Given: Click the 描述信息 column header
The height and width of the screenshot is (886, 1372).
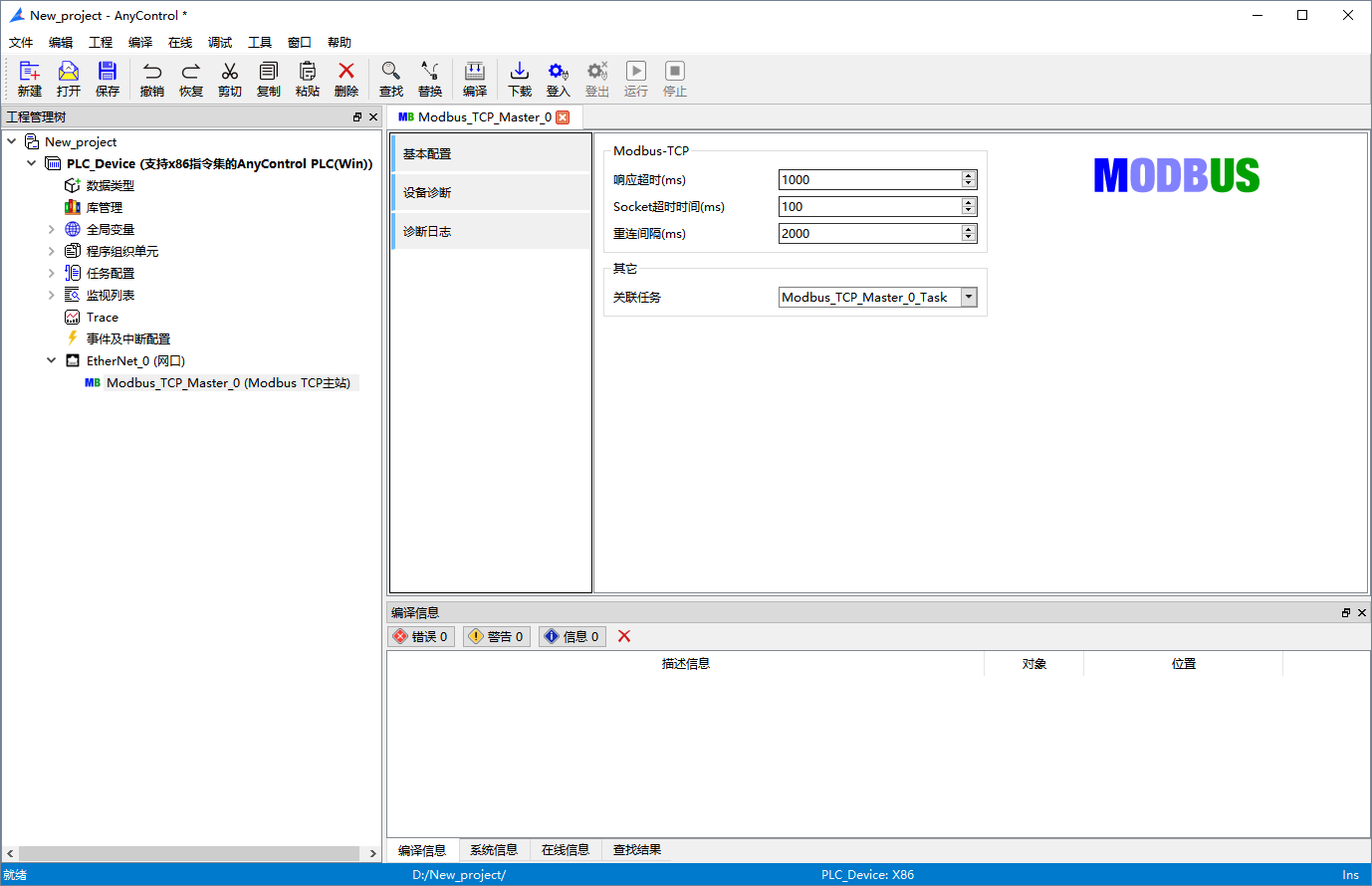Looking at the screenshot, I should (x=685, y=664).
